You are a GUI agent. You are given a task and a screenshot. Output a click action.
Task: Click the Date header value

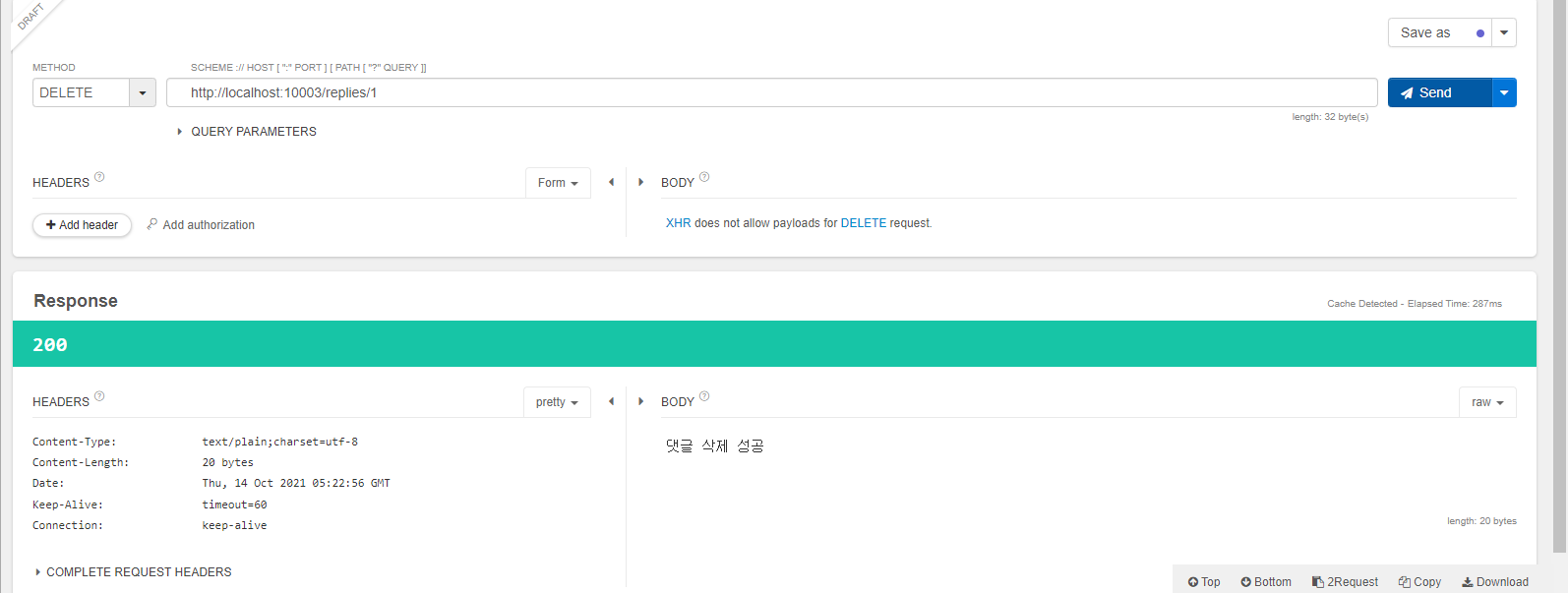click(x=296, y=484)
